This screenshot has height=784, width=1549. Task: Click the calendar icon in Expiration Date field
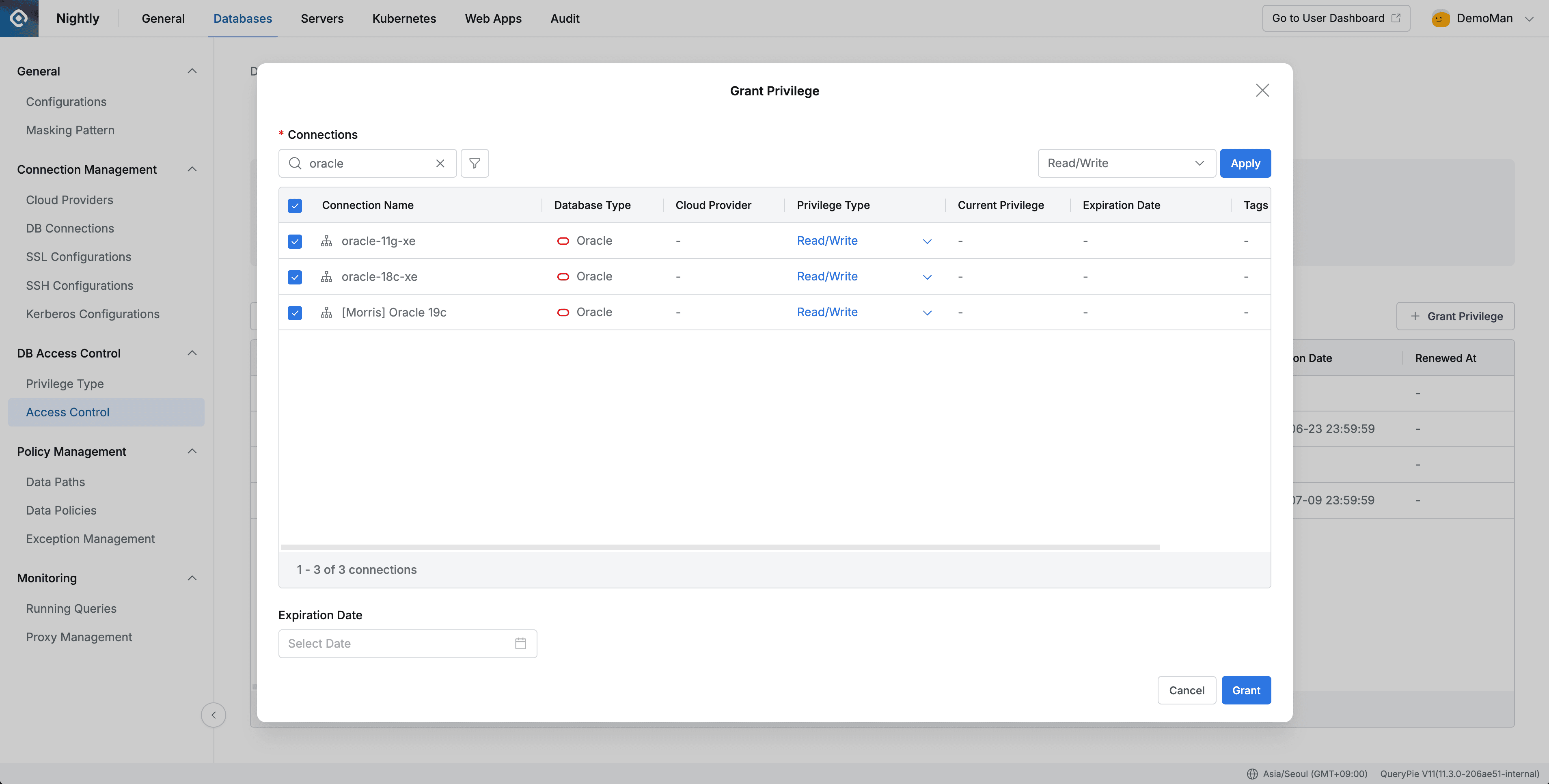tap(520, 643)
